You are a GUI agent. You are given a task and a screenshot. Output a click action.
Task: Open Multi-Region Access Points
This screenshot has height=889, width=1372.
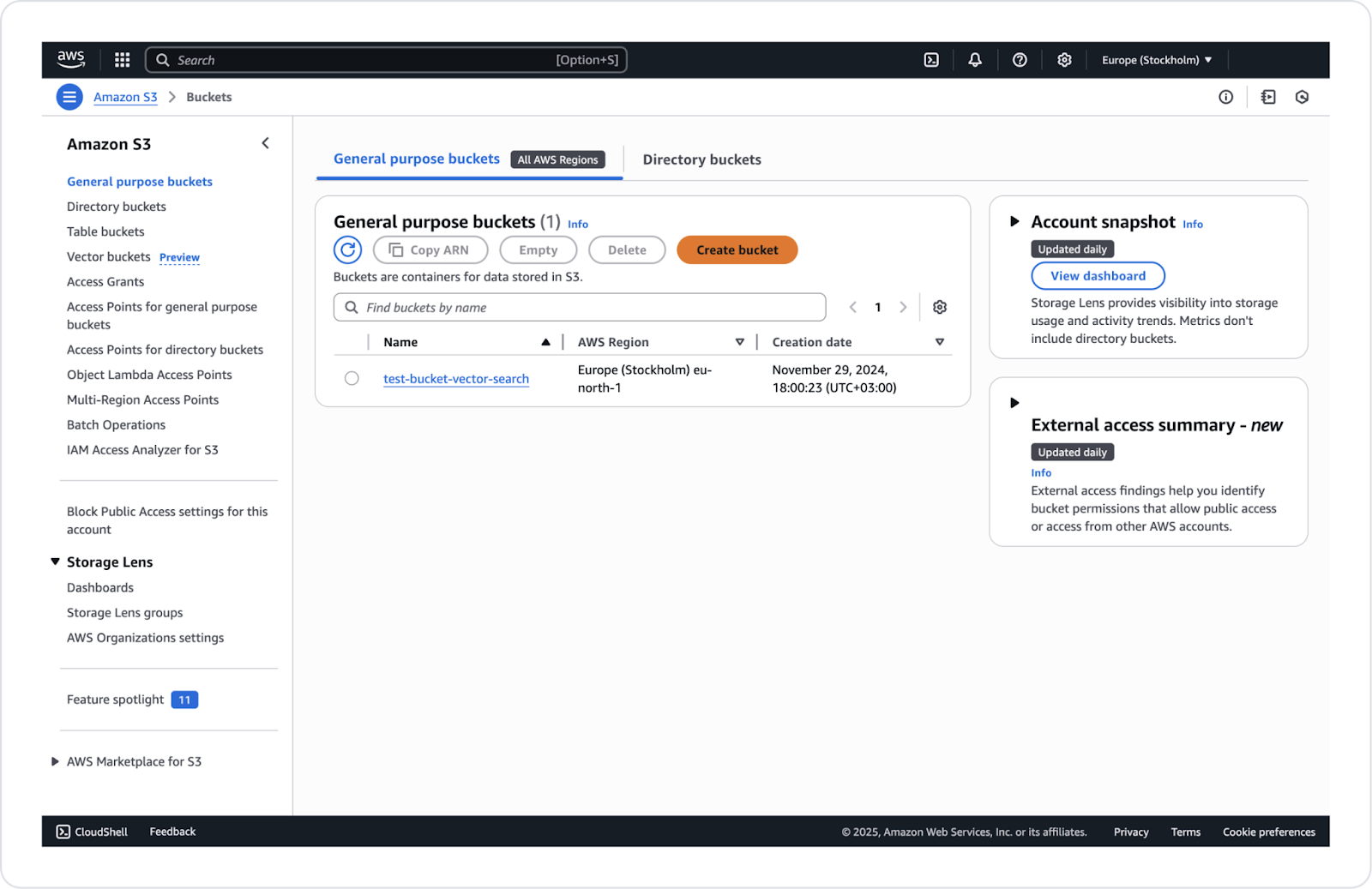[142, 399]
